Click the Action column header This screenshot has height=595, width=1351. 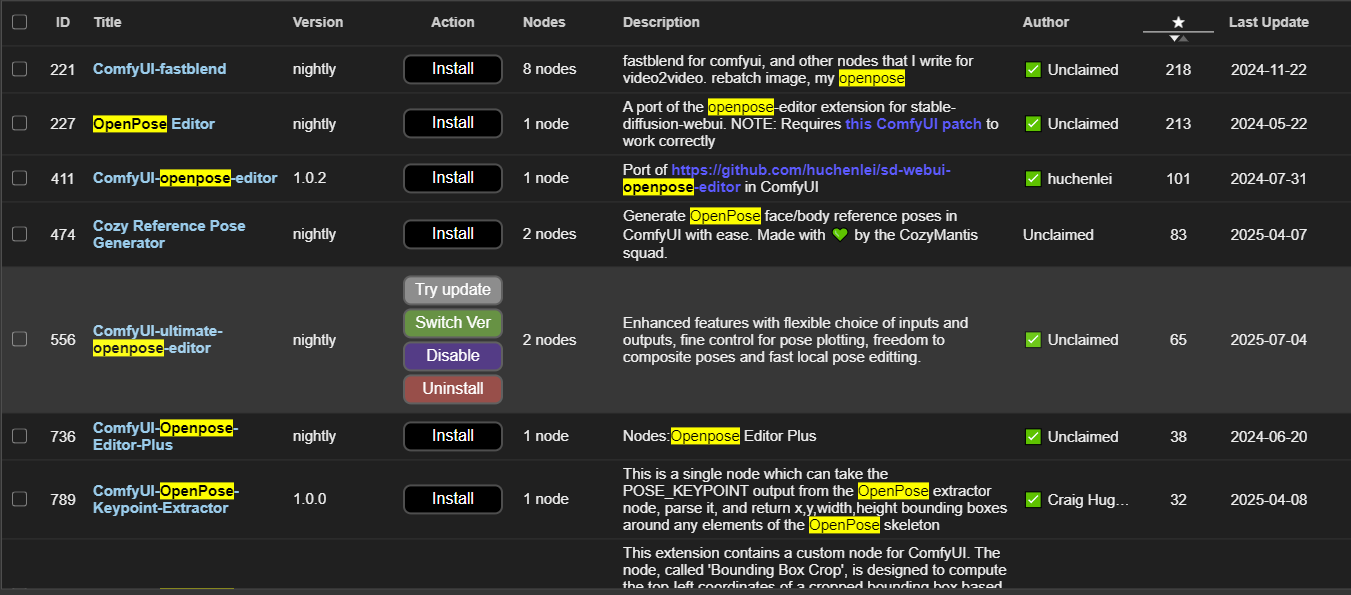click(453, 22)
